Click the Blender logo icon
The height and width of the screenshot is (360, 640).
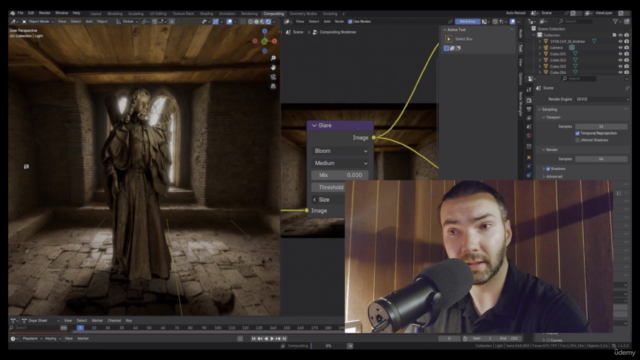[12, 13]
